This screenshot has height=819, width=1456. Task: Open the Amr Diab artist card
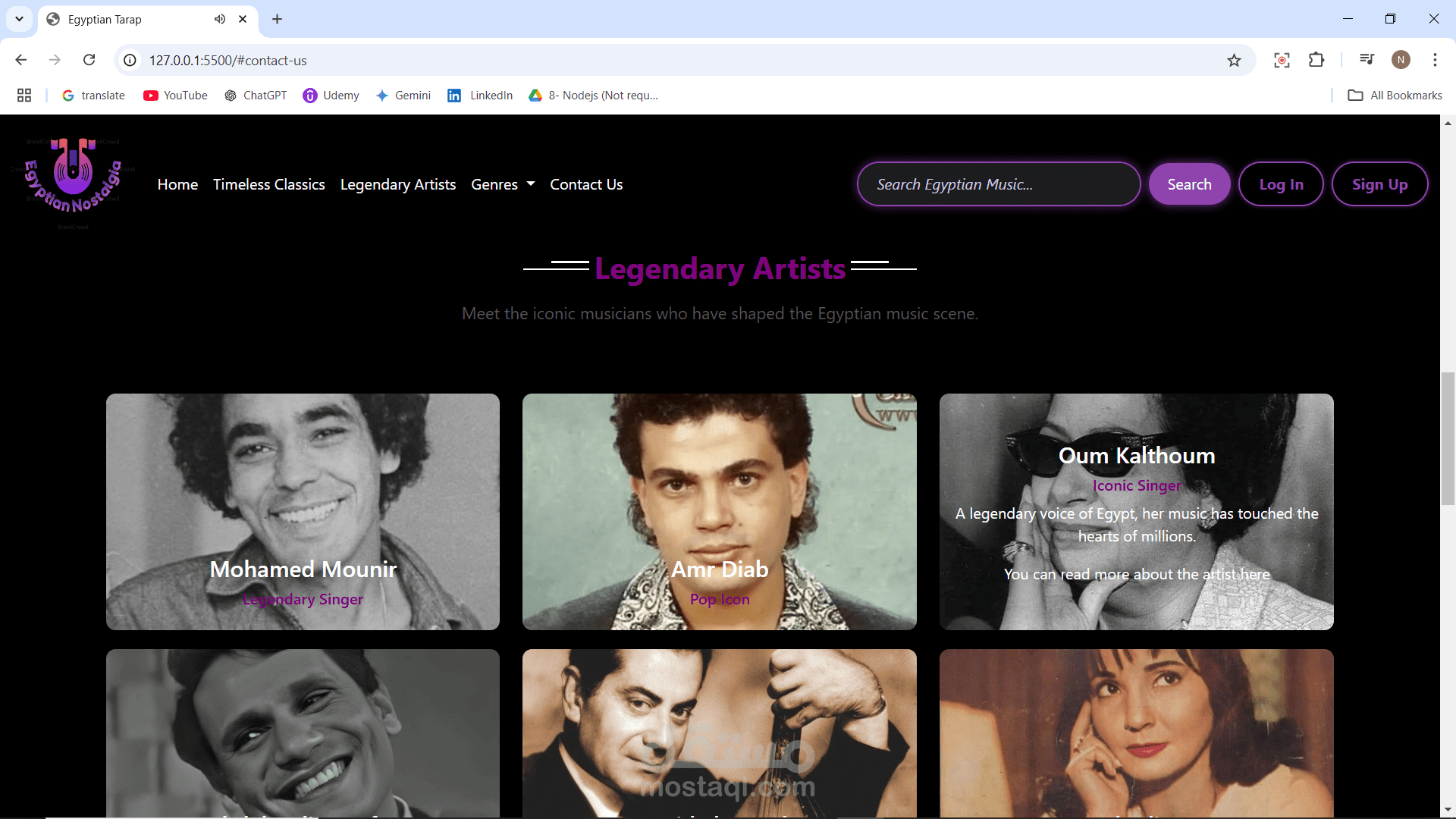719,511
